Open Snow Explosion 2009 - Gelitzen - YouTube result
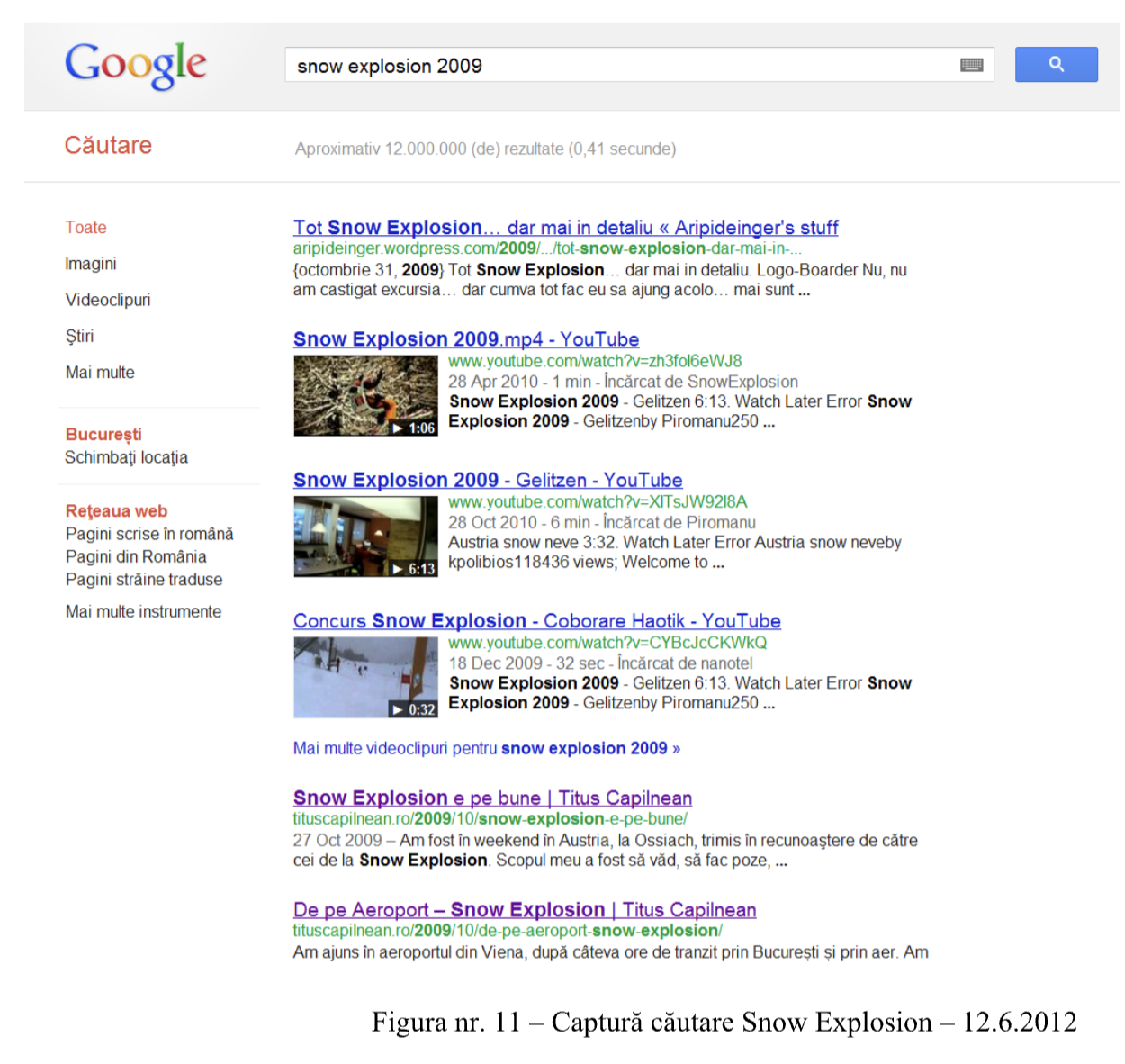Viewport: 1125px width, 1064px height. pos(488,481)
